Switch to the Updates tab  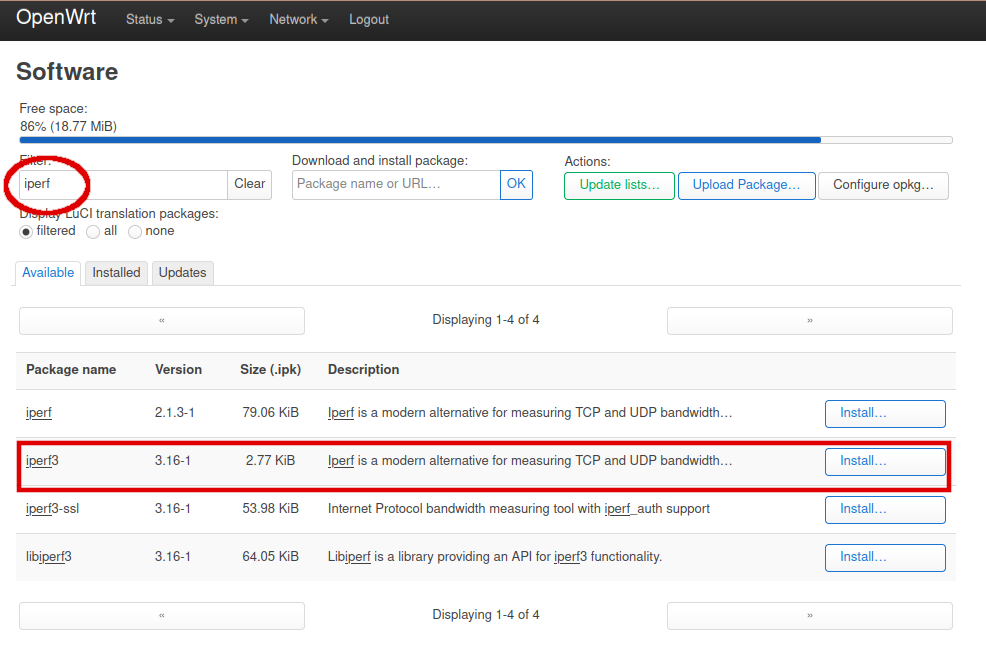(x=182, y=273)
